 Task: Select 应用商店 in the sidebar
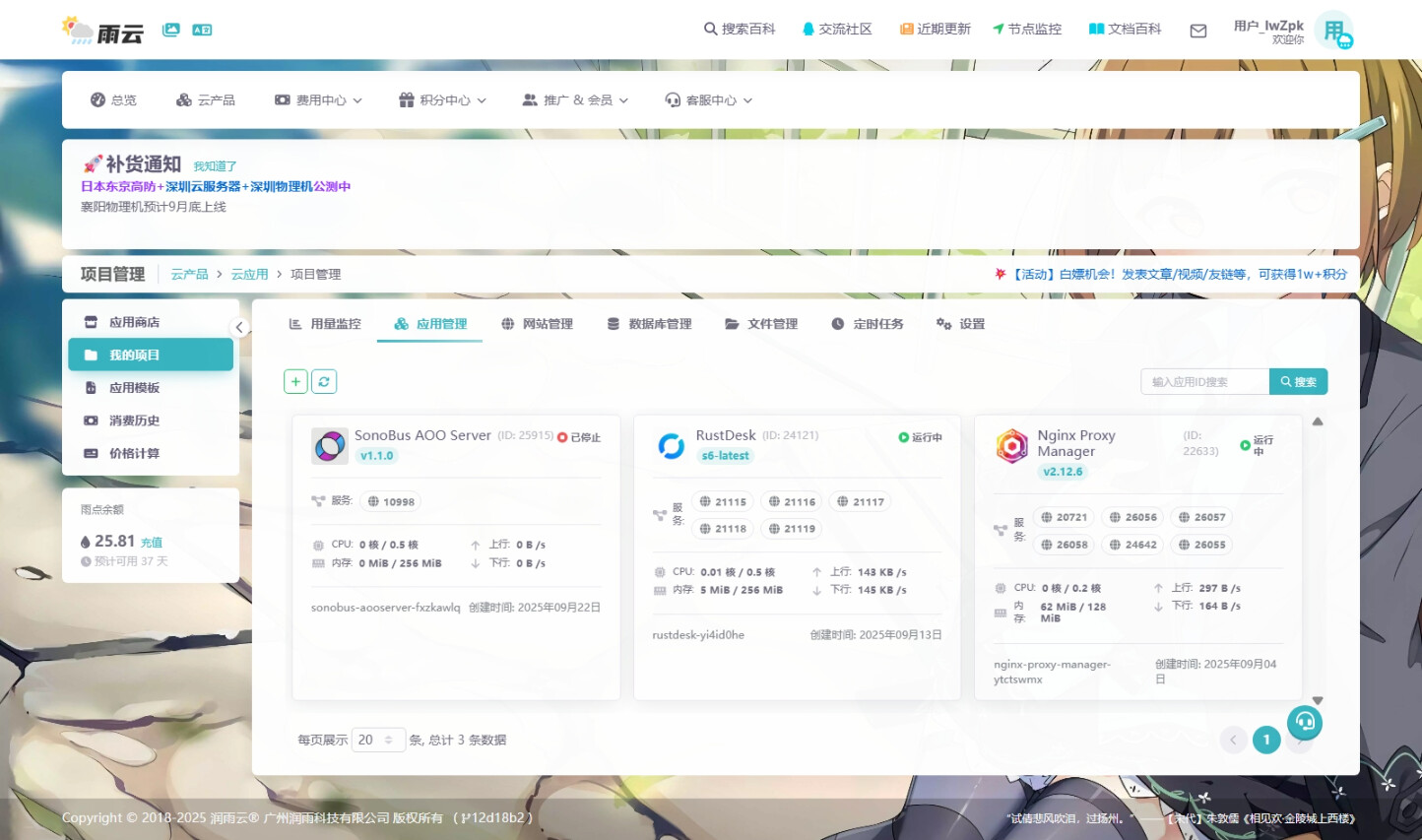(x=134, y=322)
